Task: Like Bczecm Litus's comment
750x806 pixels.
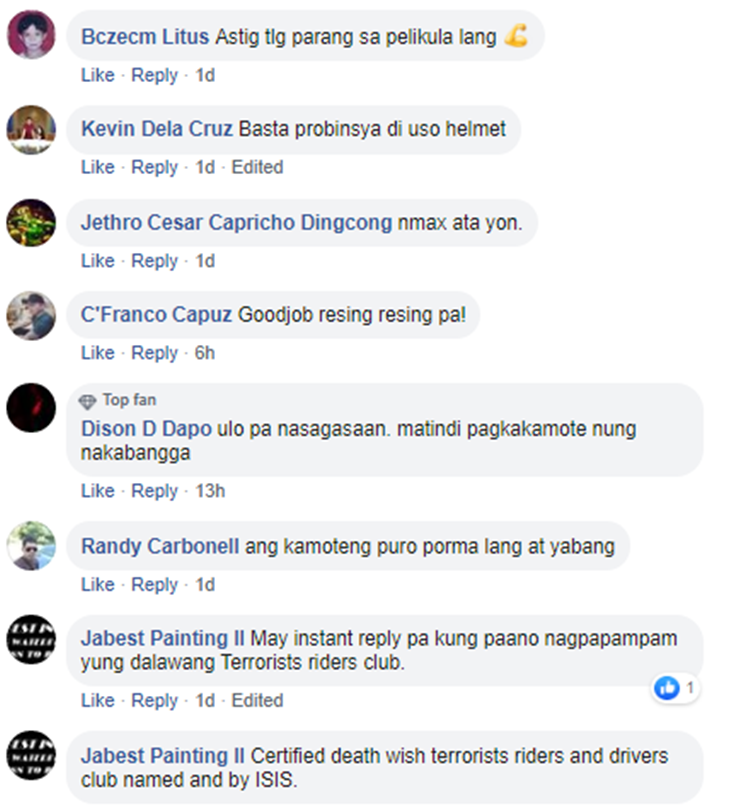Action: coord(98,75)
